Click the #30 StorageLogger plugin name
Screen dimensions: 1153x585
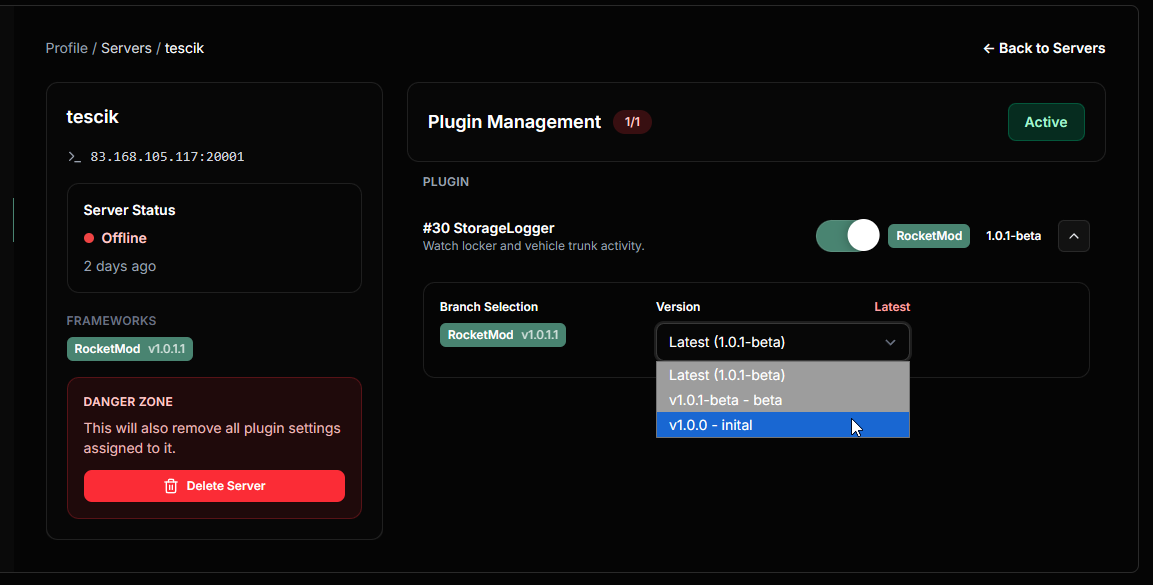(488, 228)
